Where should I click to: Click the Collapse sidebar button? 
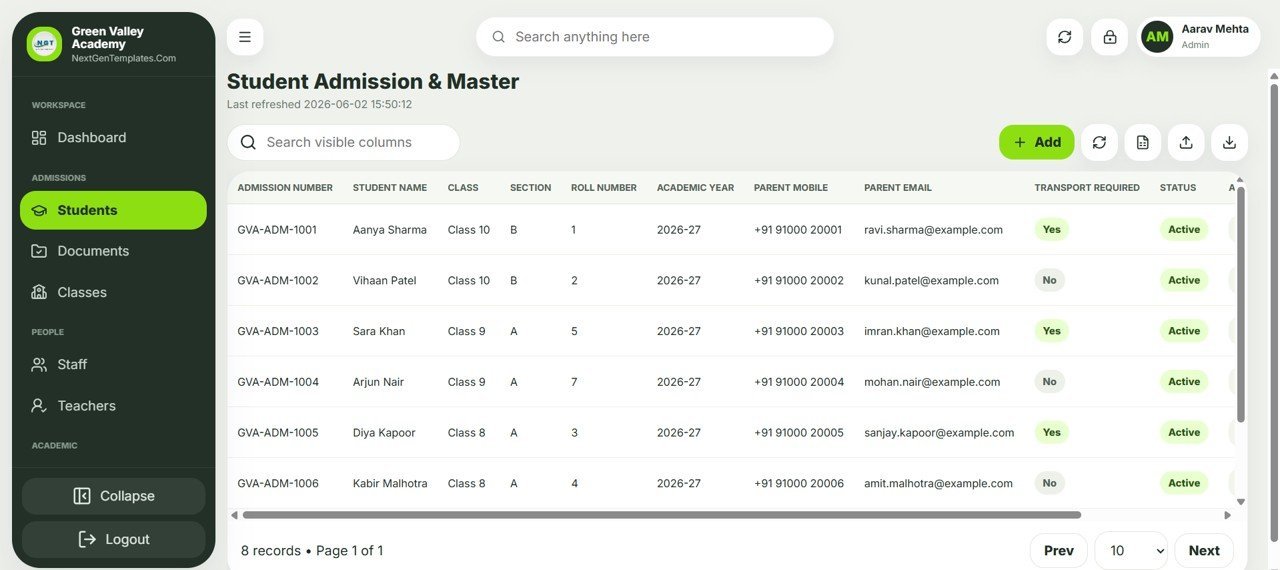(113, 496)
